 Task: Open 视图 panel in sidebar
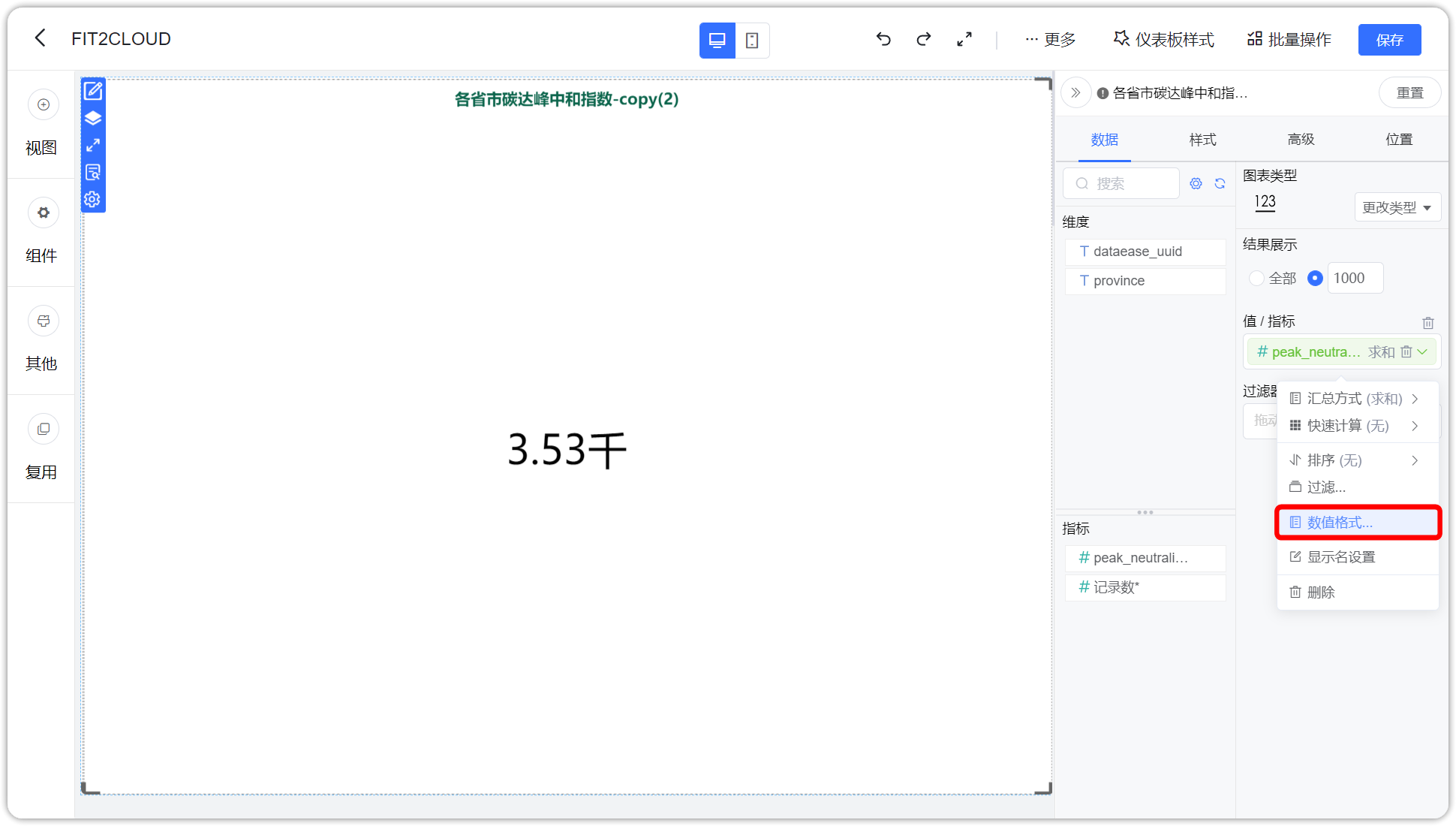pos(41,124)
